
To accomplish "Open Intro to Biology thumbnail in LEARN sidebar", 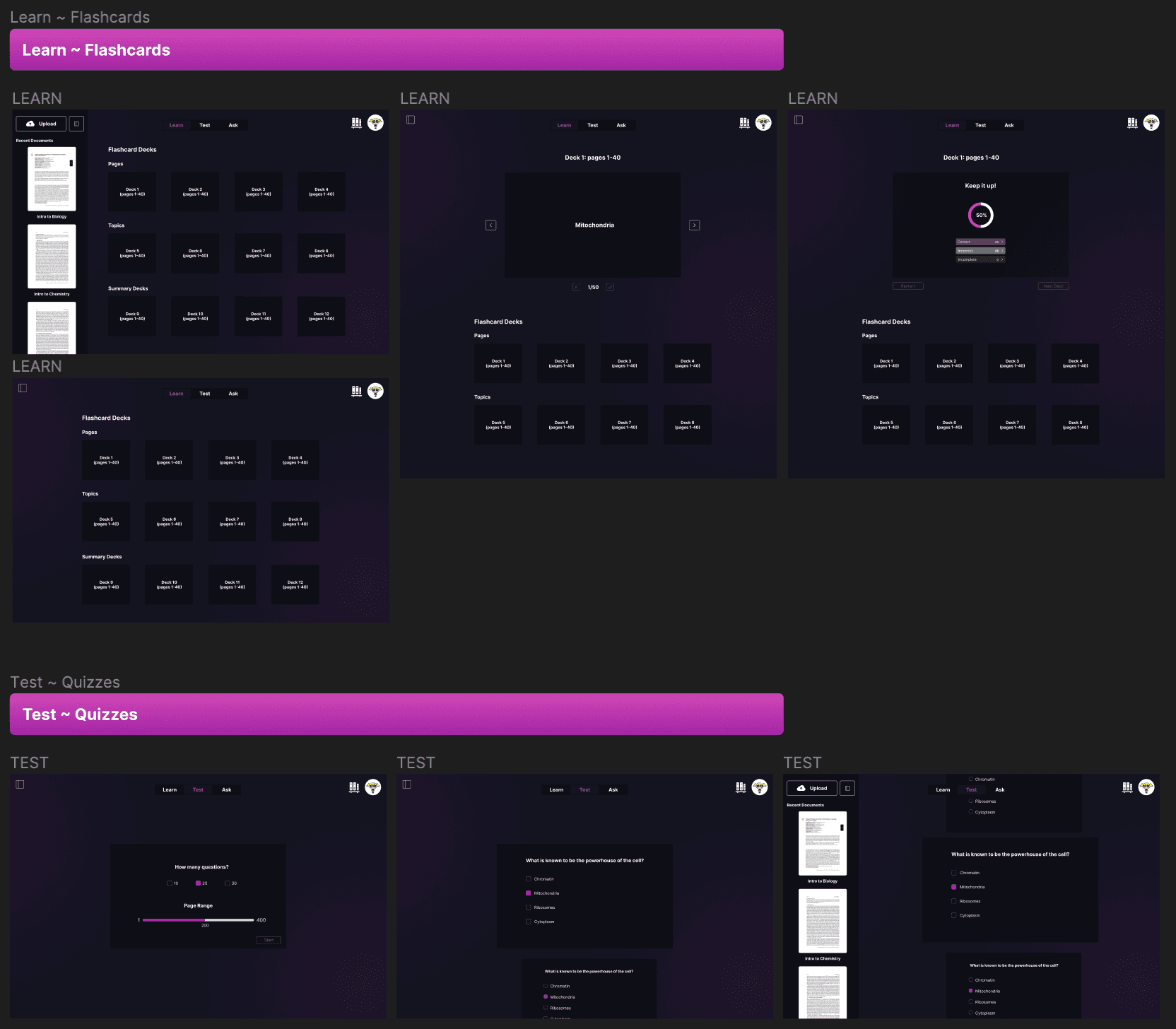I will [52, 179].
